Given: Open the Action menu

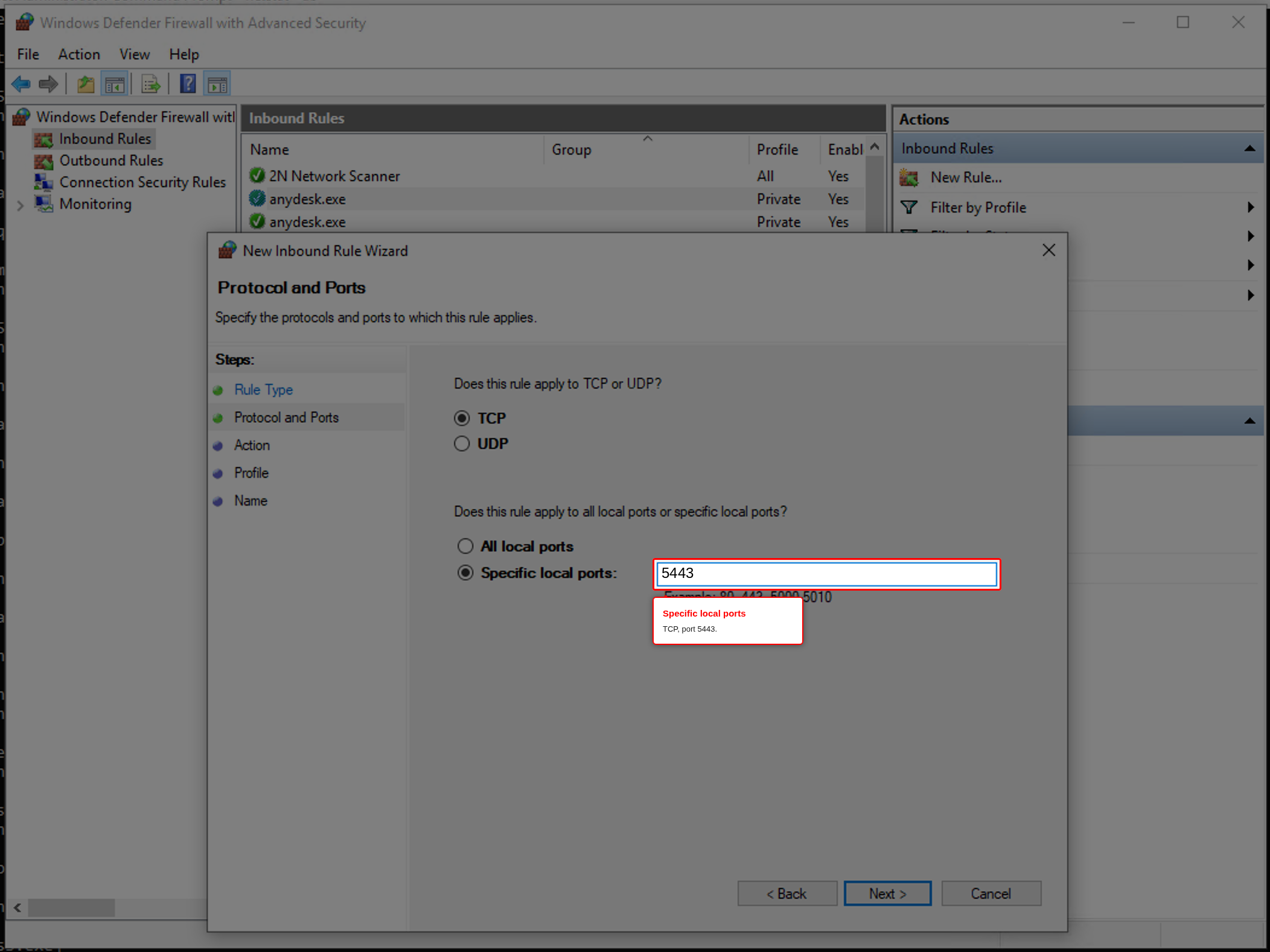Looking at the screenshot, I should (79, 54).
